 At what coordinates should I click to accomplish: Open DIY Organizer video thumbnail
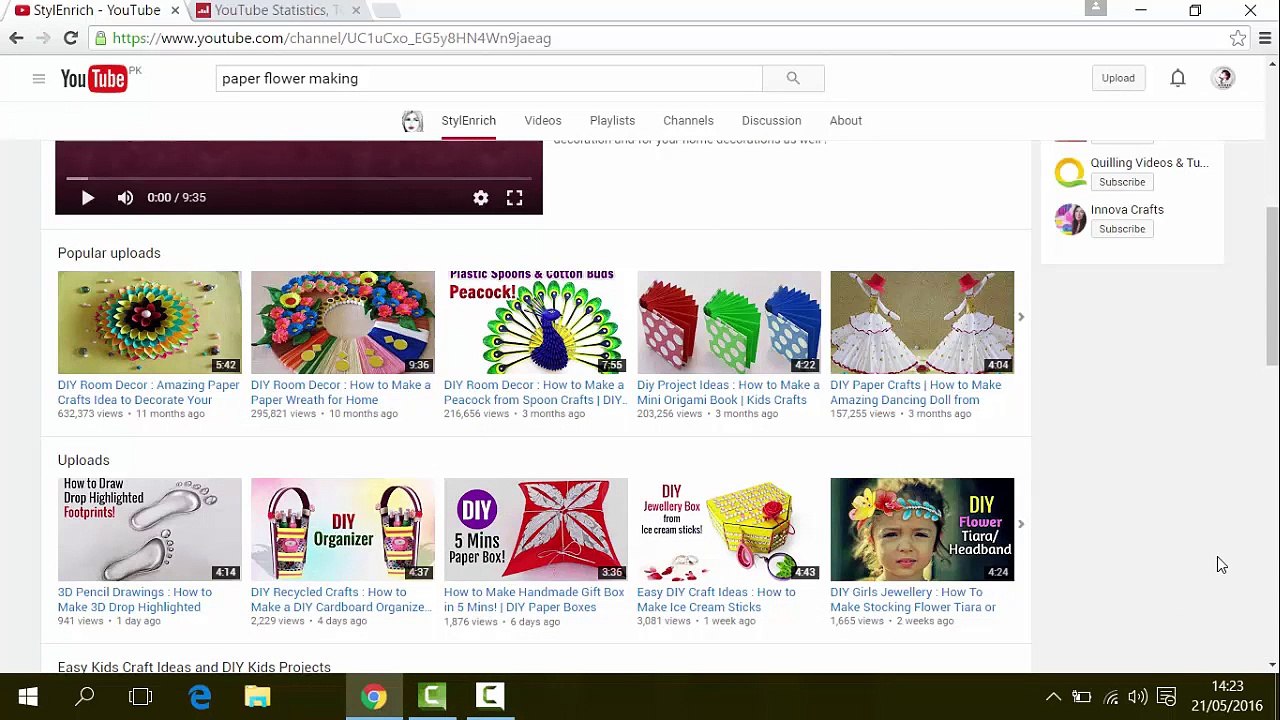(343, 529)
